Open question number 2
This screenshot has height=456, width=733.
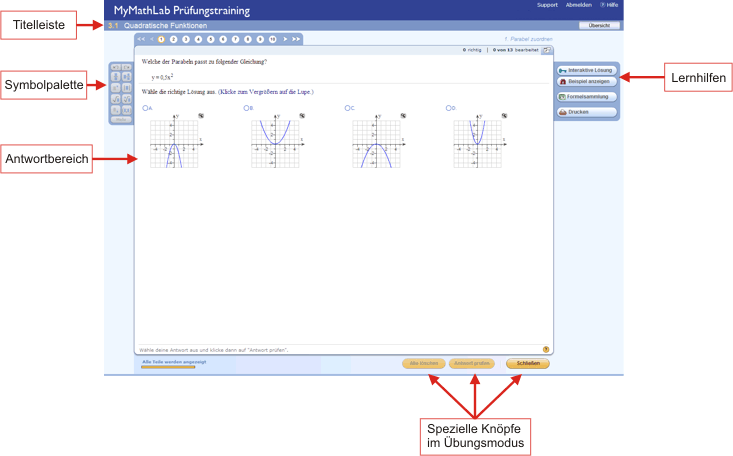click(173, 39)
